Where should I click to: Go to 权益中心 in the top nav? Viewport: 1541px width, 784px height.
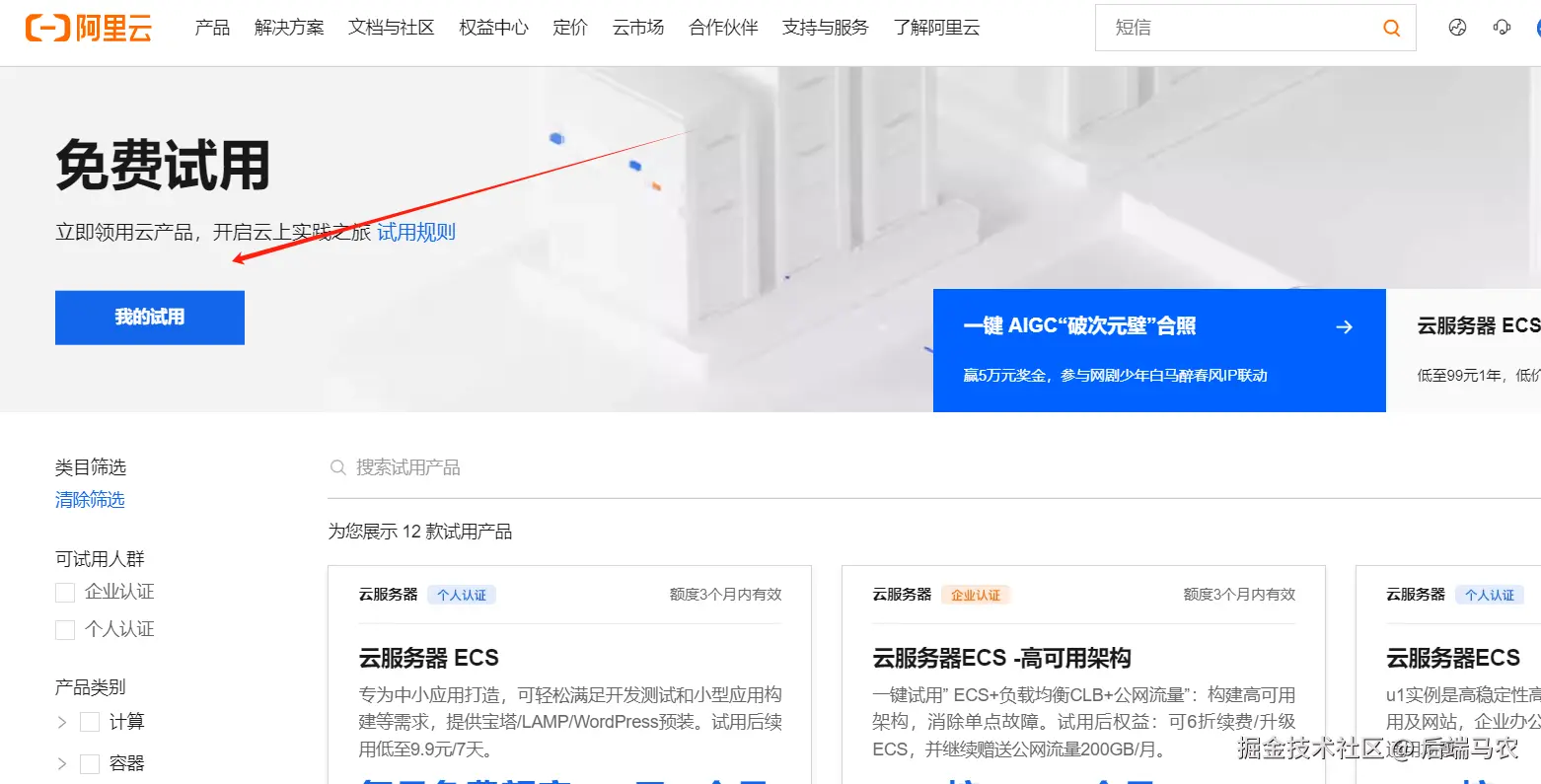(494, 28)
